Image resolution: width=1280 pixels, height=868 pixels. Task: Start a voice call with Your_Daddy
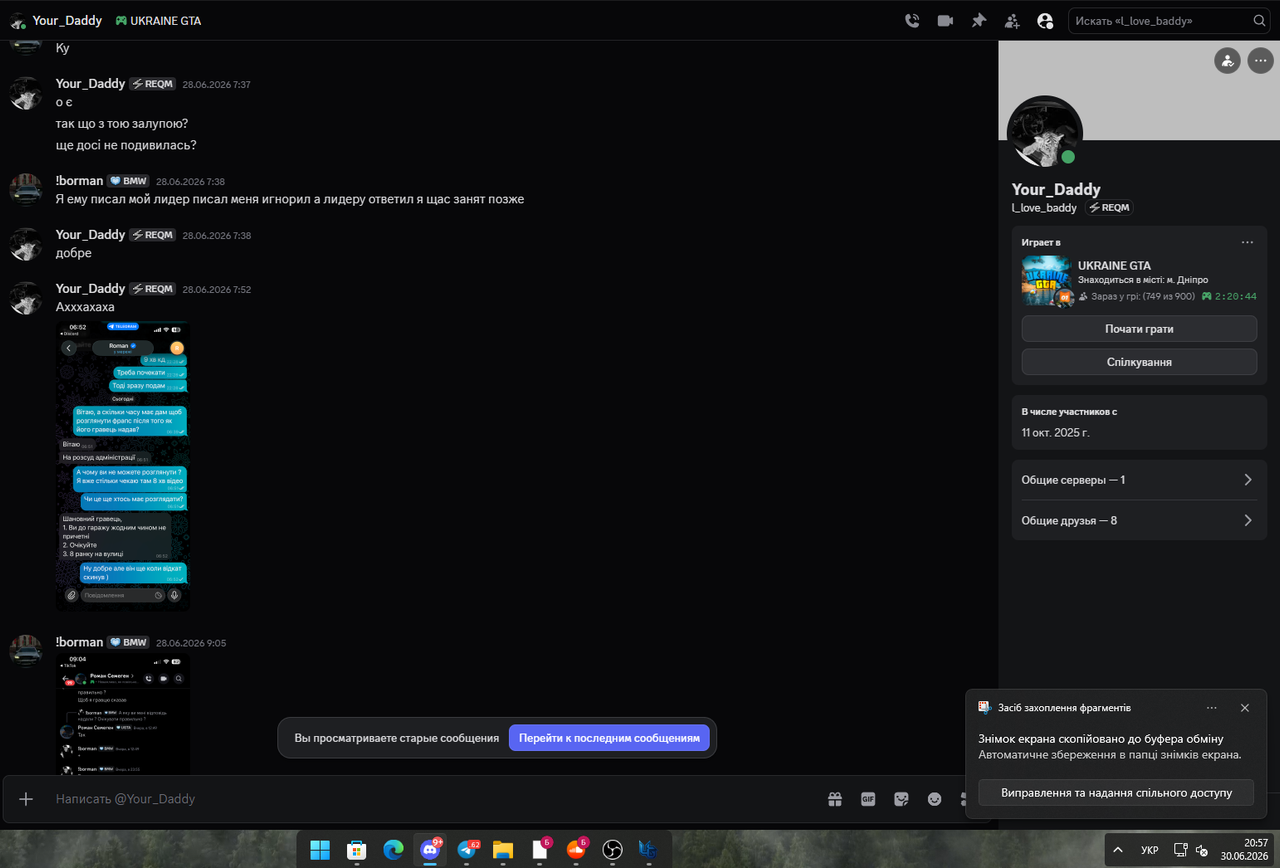912,20
